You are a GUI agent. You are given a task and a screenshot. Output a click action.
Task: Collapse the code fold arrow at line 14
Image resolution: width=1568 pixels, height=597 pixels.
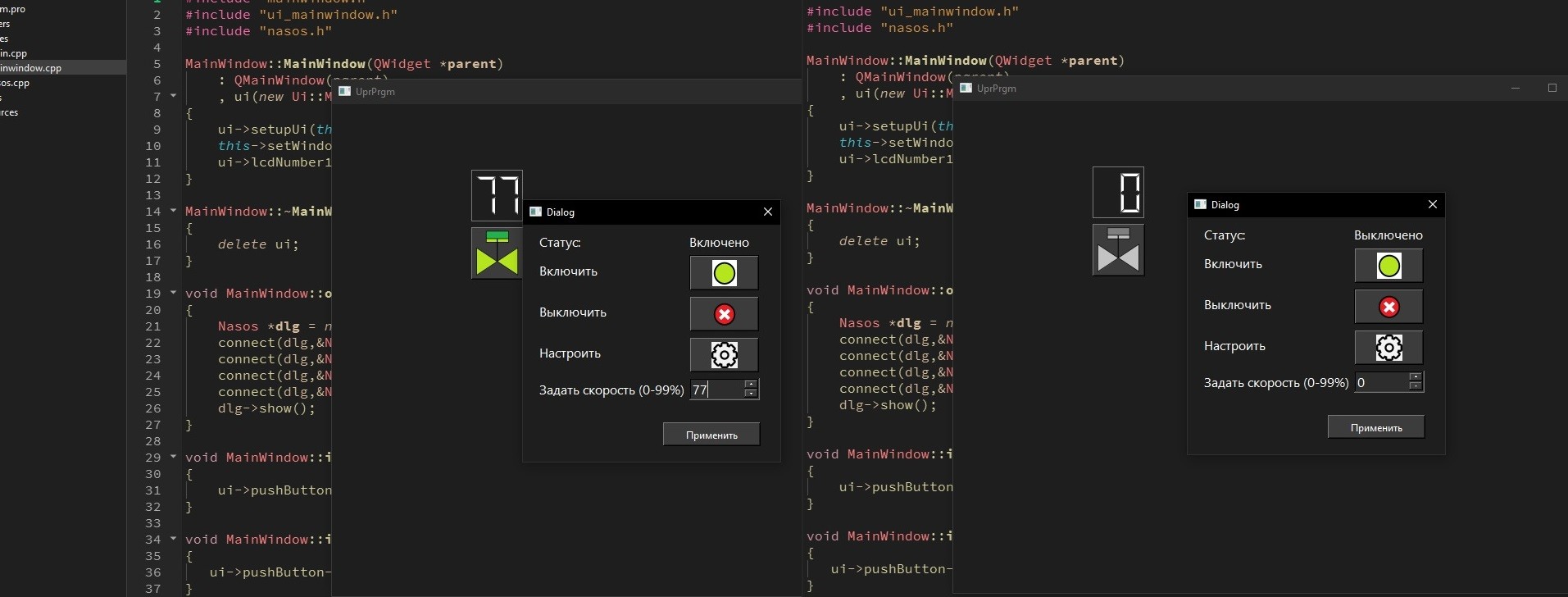pyautogui.click(x=173, y=211)
